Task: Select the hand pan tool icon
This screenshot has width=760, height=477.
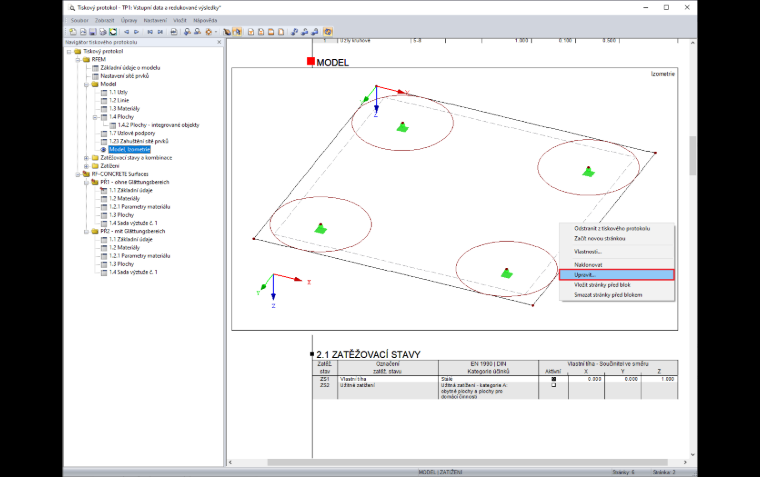Action: point(227,32)
